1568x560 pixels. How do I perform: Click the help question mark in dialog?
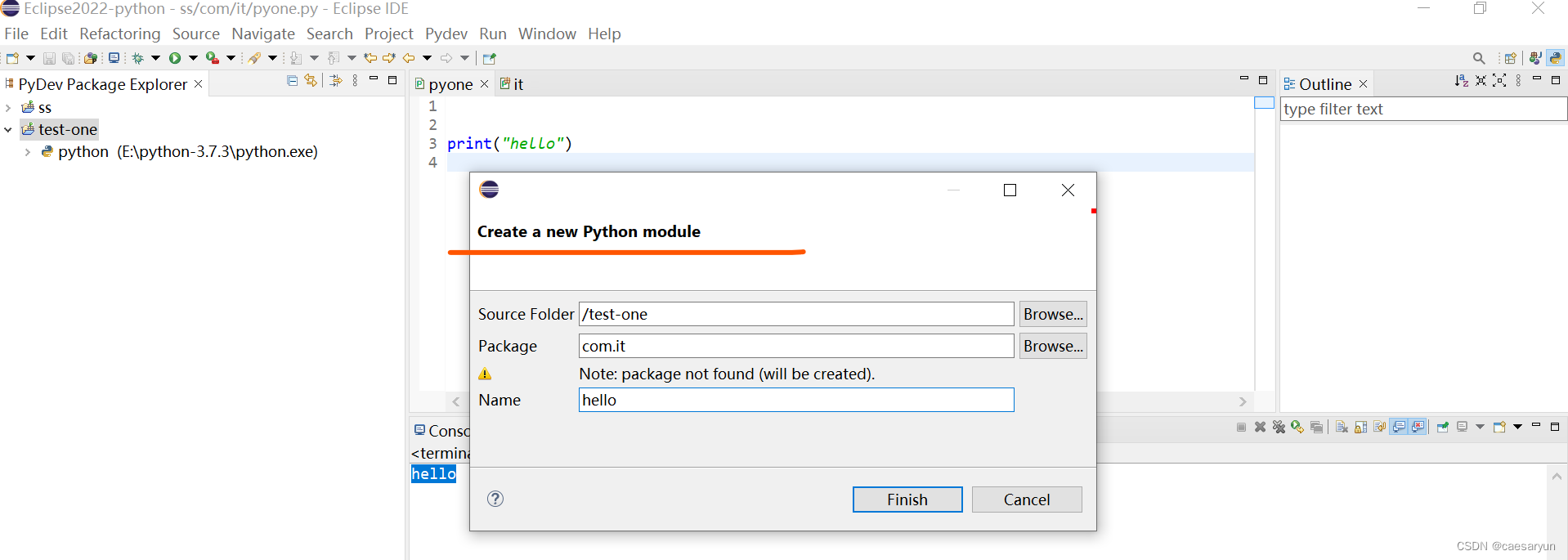pyautogui.click(x=495, y=499)
